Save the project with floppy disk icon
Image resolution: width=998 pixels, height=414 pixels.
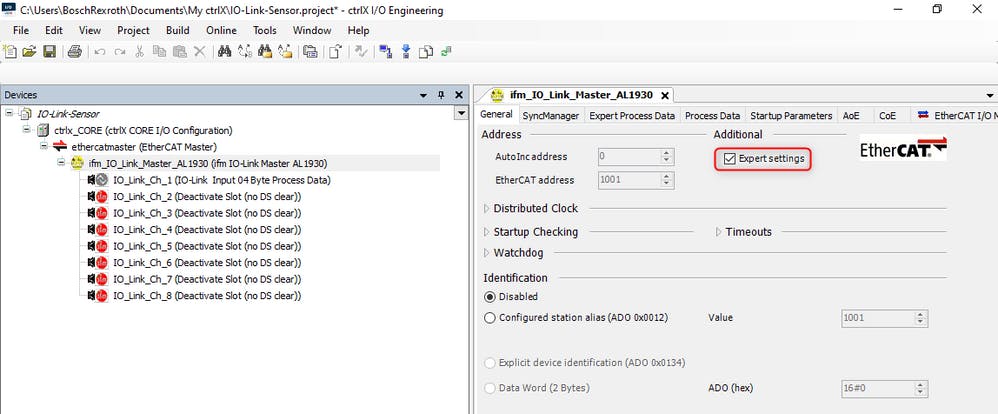(49, 52)
